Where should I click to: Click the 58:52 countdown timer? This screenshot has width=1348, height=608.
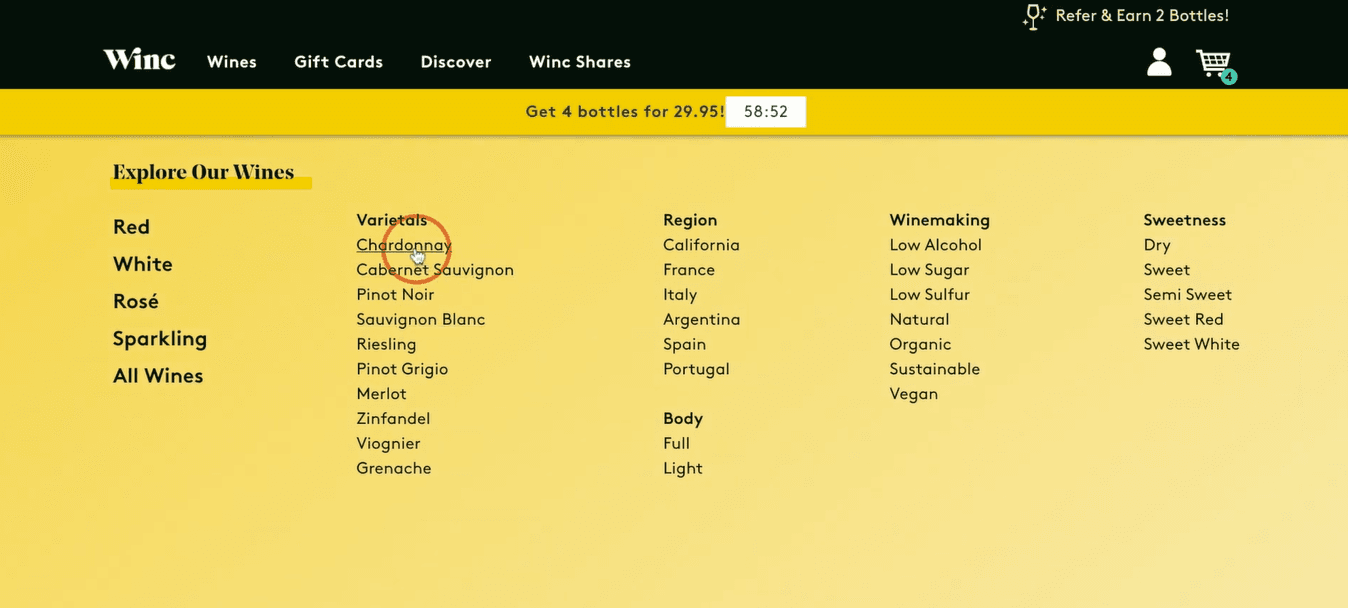(766, 112)
